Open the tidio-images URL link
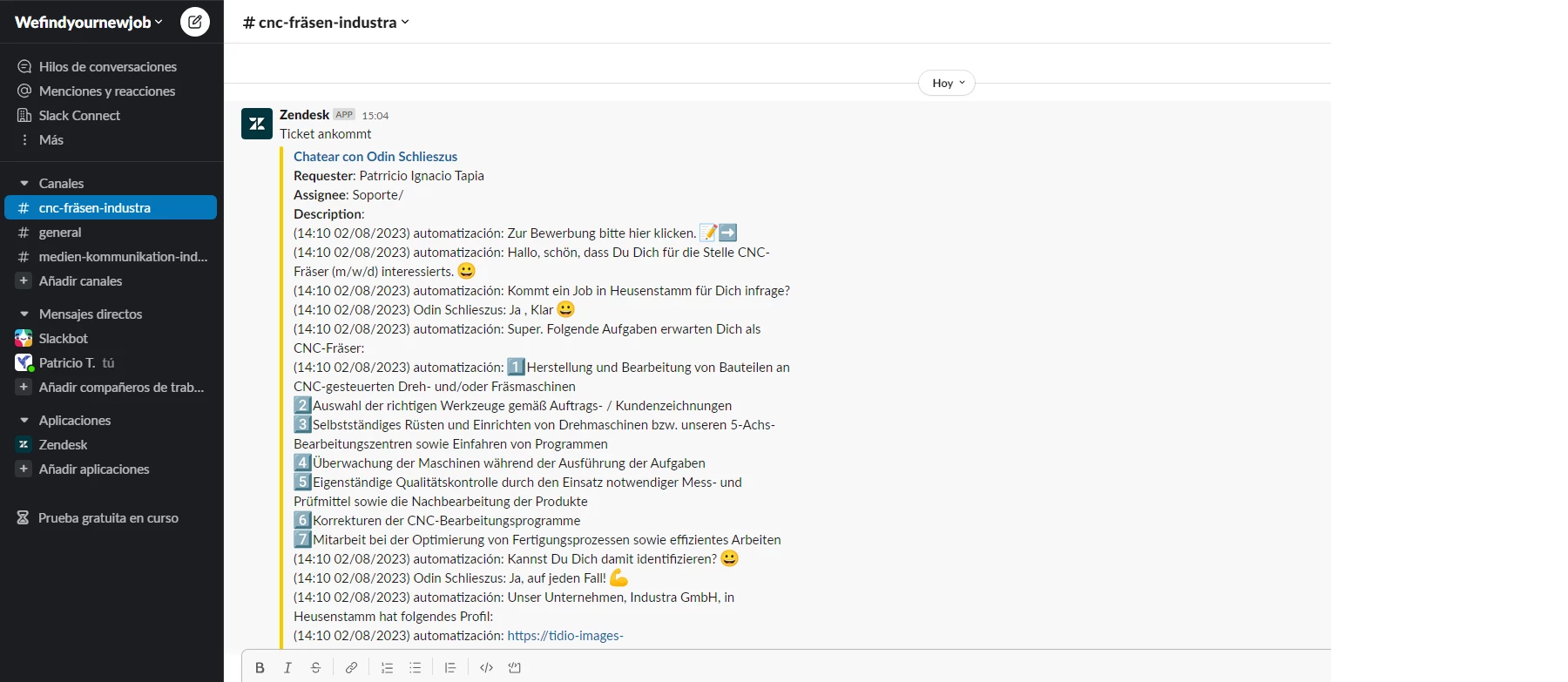 [565, 635]
